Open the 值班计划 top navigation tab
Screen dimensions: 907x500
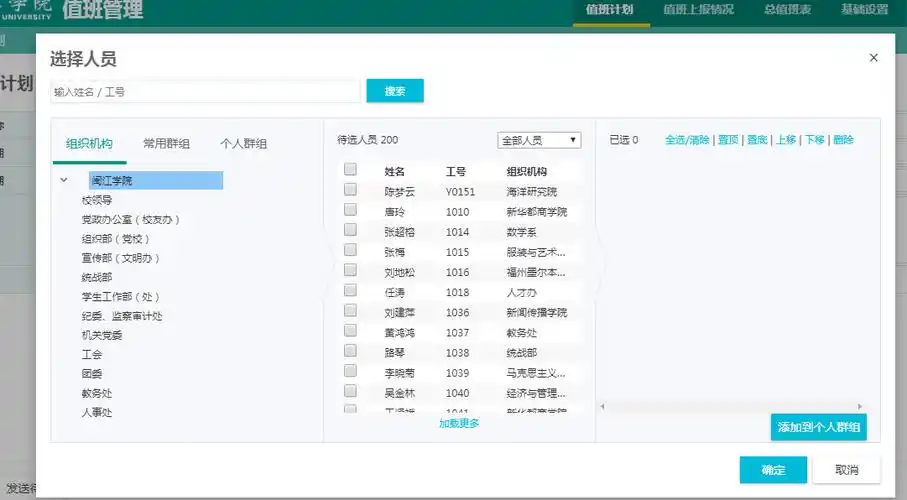610,9
